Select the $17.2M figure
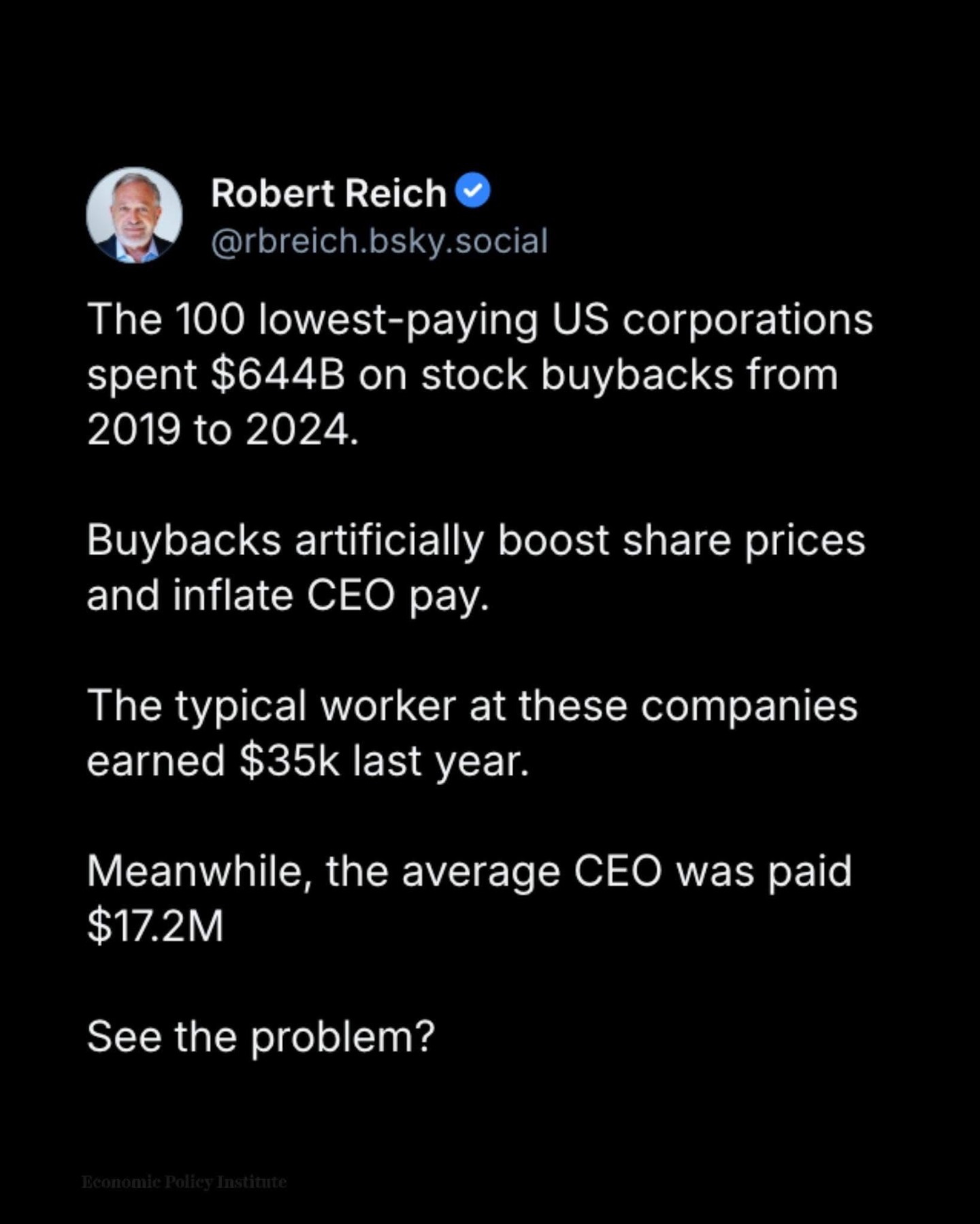 point(155,926)
